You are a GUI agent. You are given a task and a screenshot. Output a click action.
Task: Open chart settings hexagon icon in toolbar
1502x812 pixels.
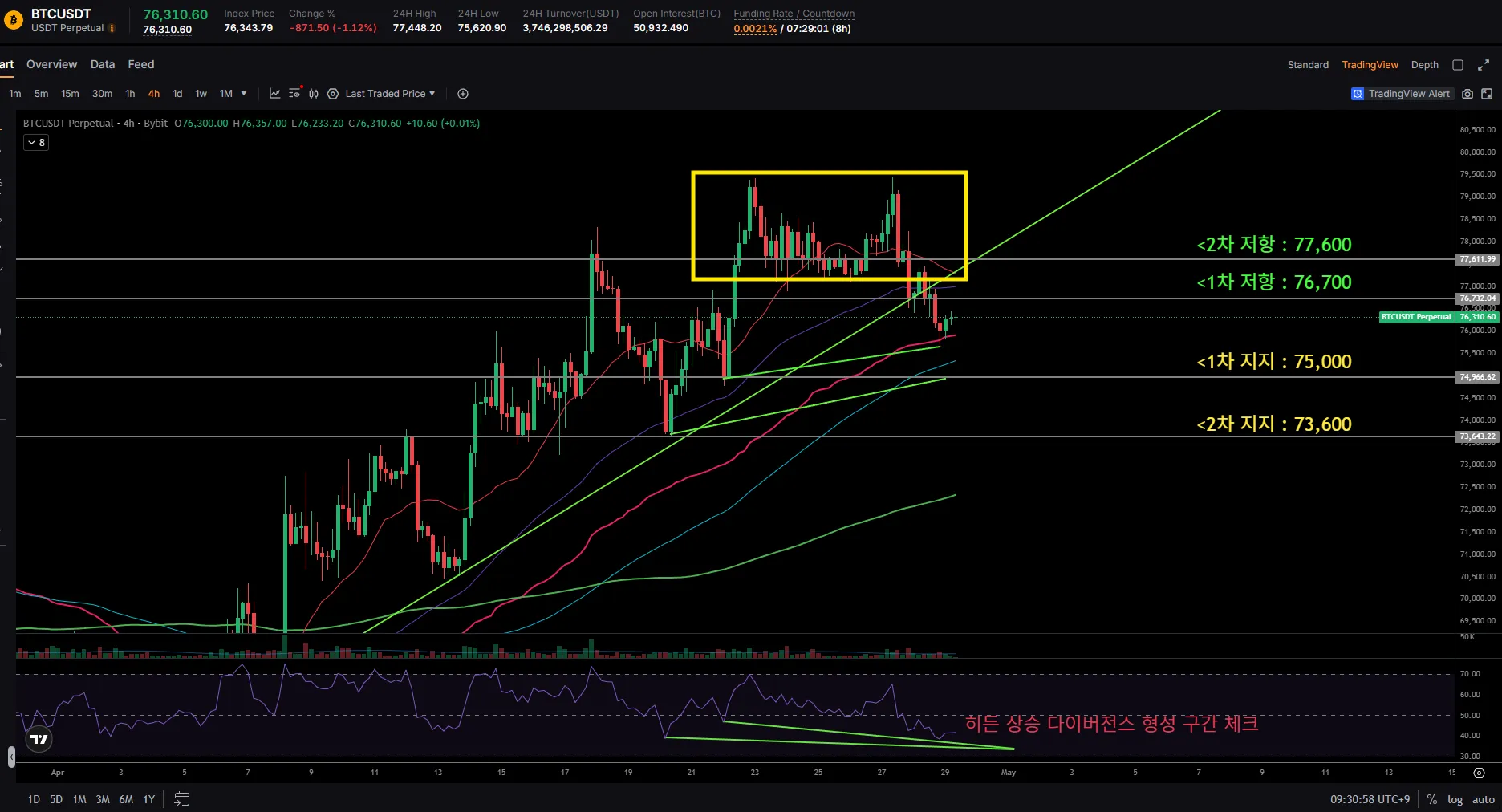[332, 94]
